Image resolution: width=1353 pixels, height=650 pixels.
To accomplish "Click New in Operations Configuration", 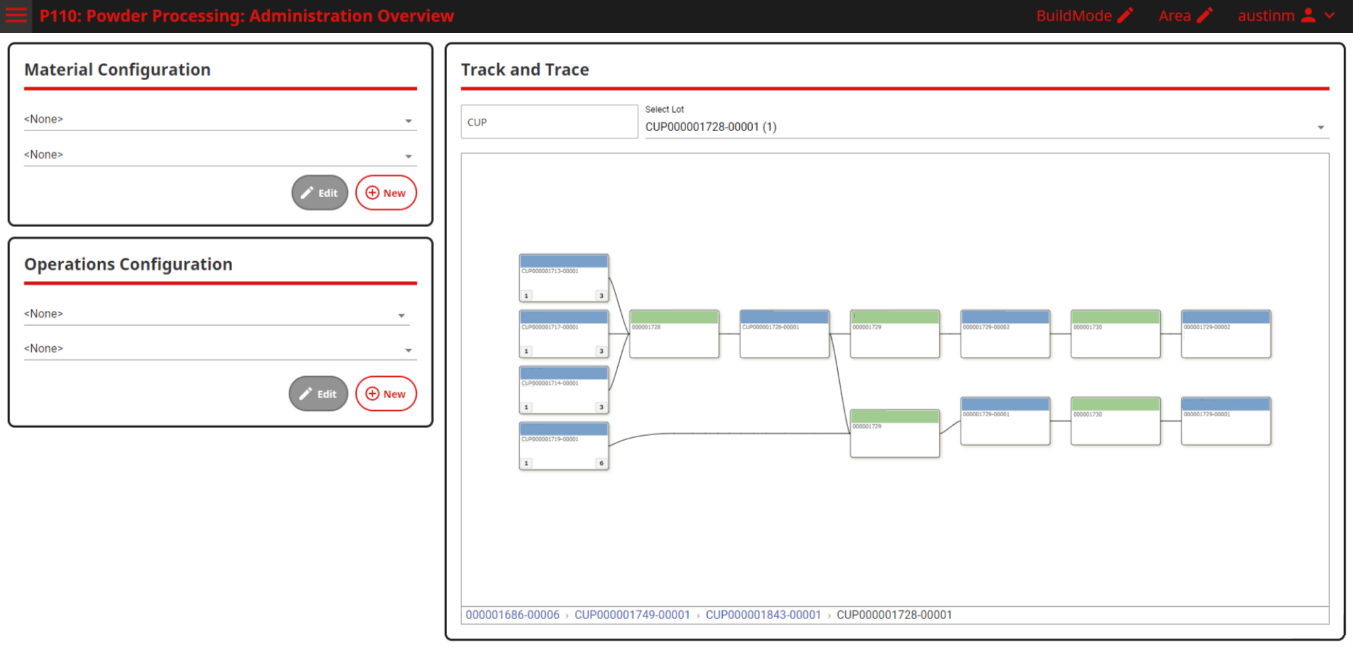I will click(386, 394).
